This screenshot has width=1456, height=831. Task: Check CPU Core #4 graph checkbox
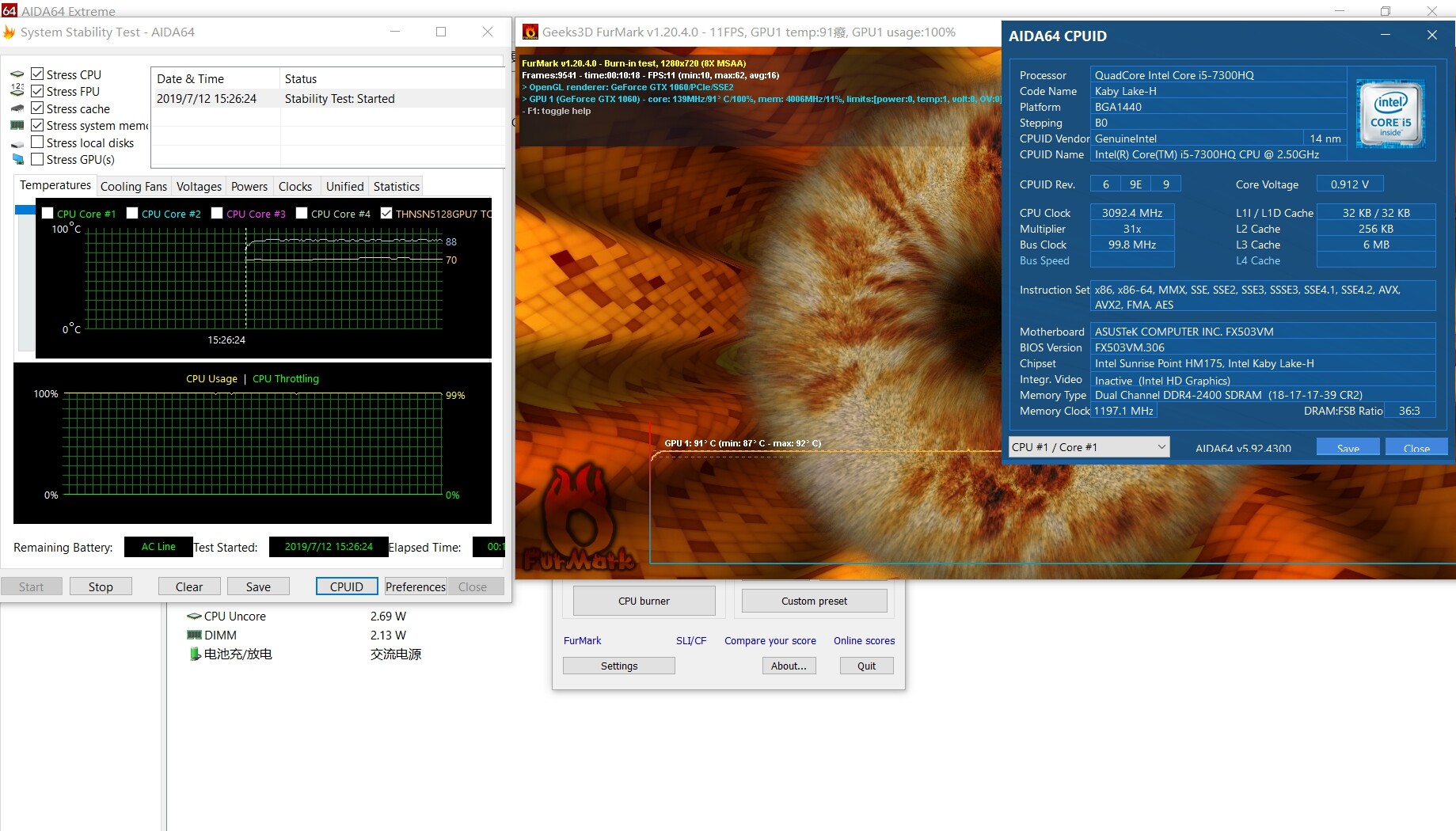pos(302,213)
